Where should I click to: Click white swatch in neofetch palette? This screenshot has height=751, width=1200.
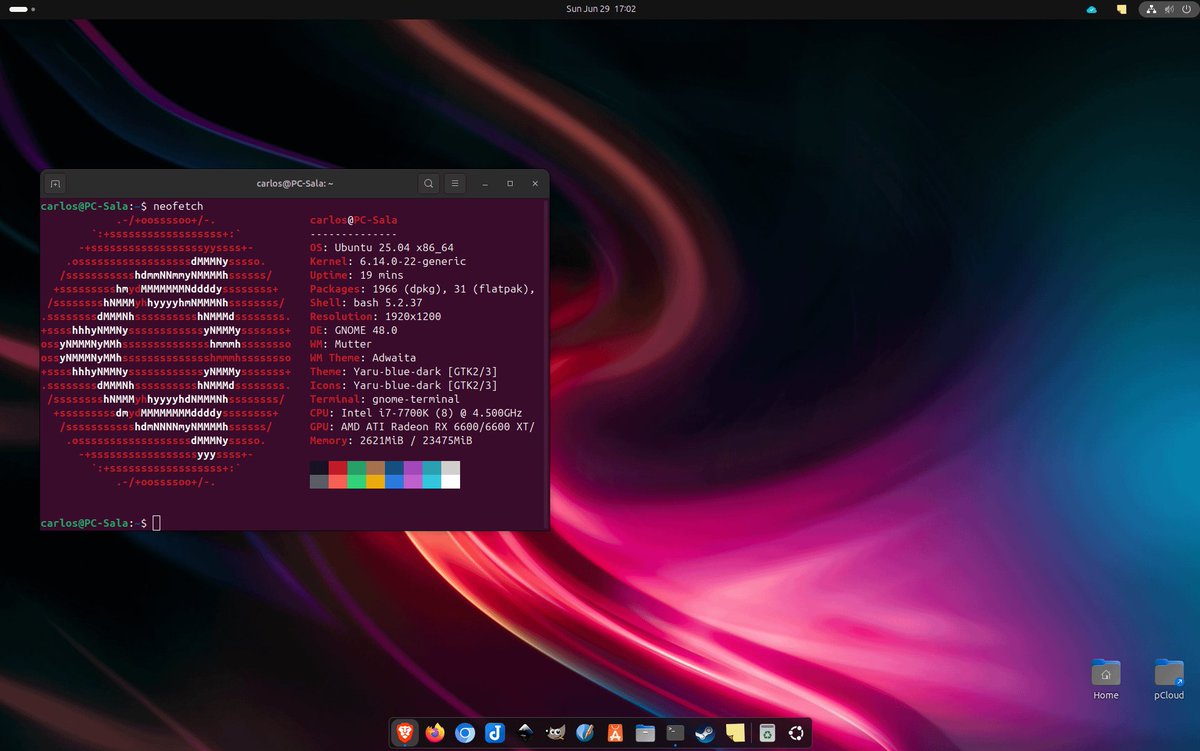pos(450,481)
